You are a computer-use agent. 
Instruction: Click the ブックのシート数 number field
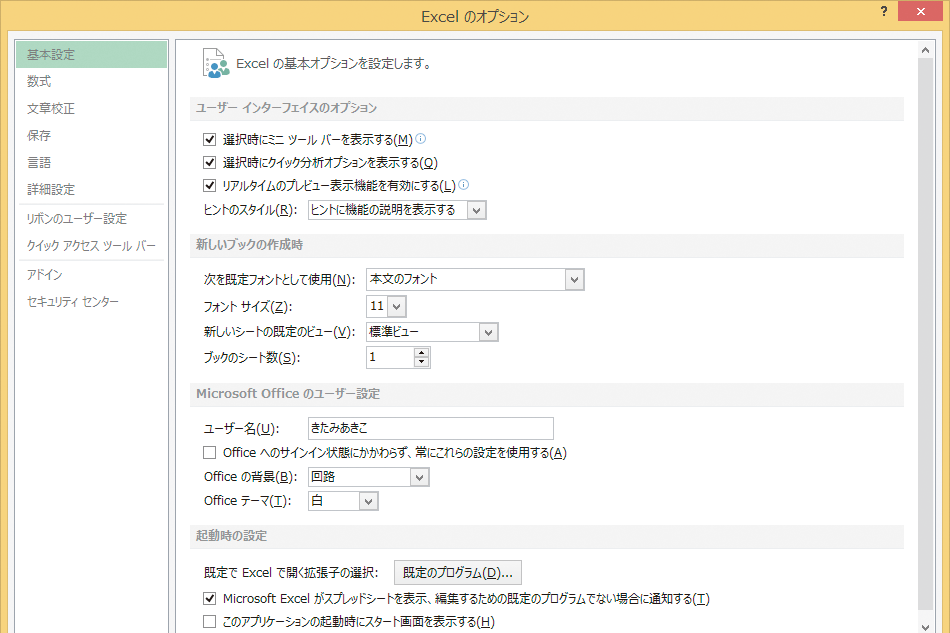[391, 357]
